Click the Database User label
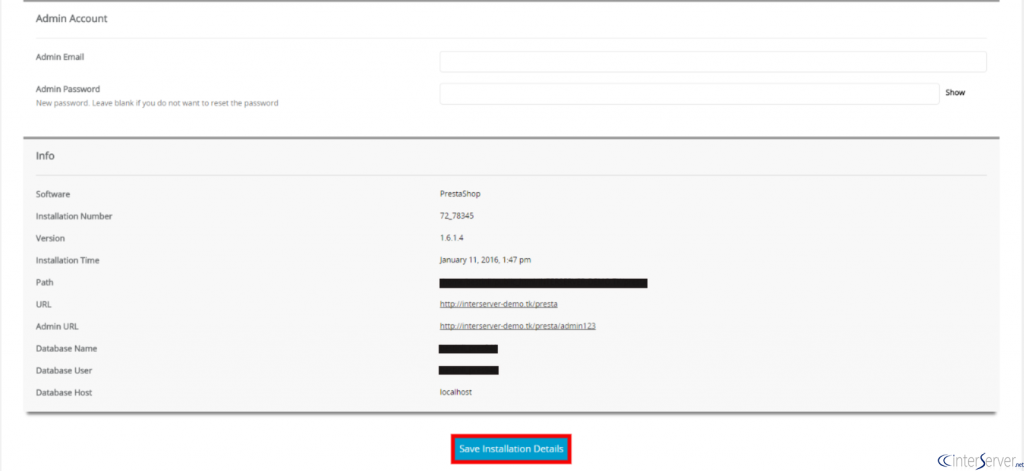The width and height of the screenshot is (1024, 471). (64, 370)
